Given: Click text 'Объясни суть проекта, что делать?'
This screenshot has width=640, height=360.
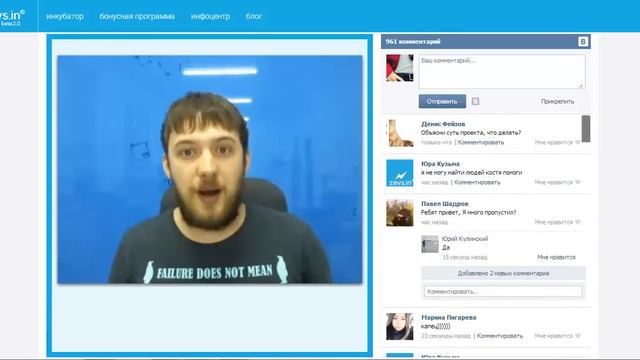Looking at the screenshot, I should (x=471, y=133).
